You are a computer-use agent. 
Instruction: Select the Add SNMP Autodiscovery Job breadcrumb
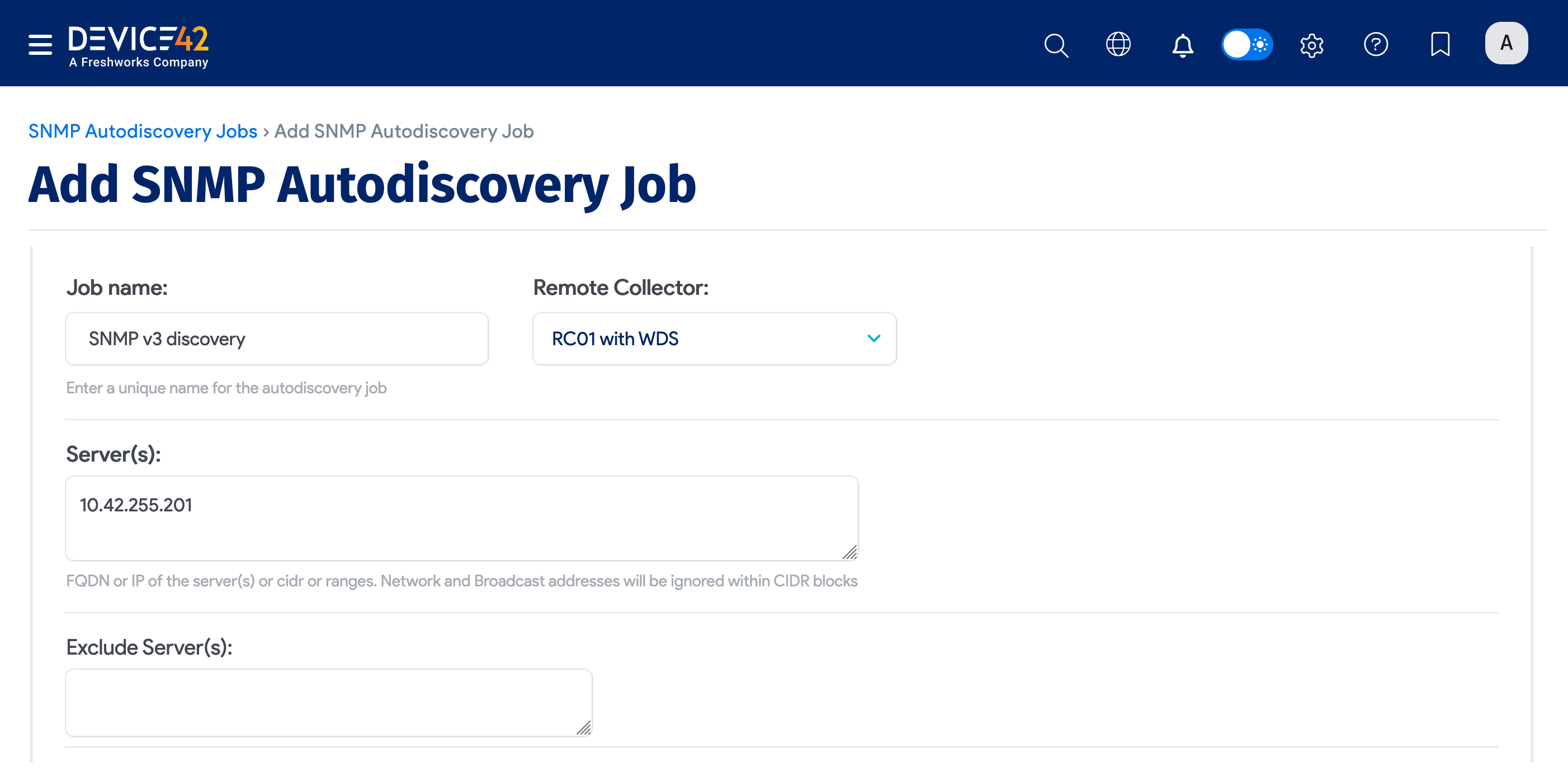(x=404, y=131)
